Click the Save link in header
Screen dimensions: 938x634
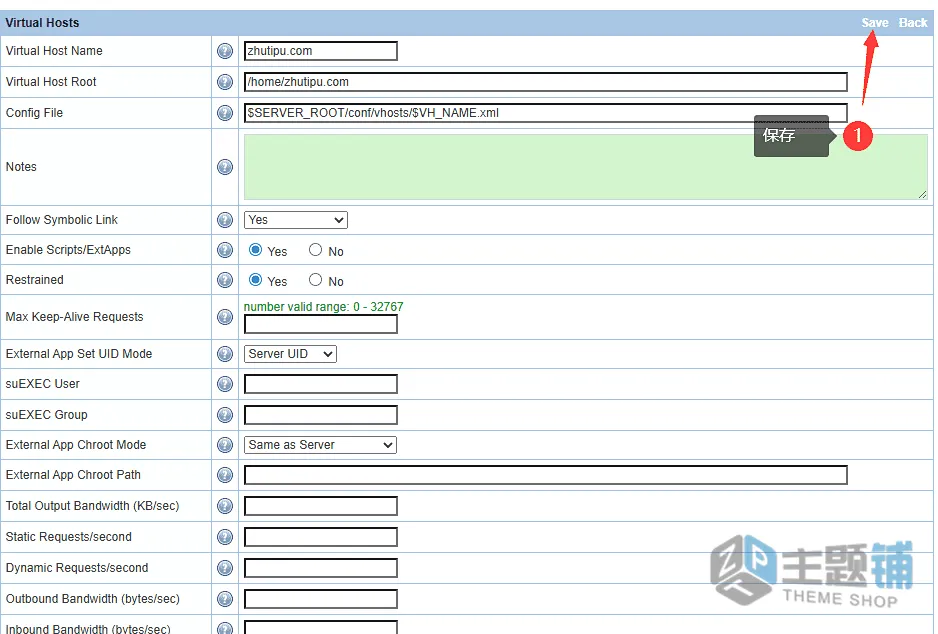pyautogui.click(x=875, y=23)
